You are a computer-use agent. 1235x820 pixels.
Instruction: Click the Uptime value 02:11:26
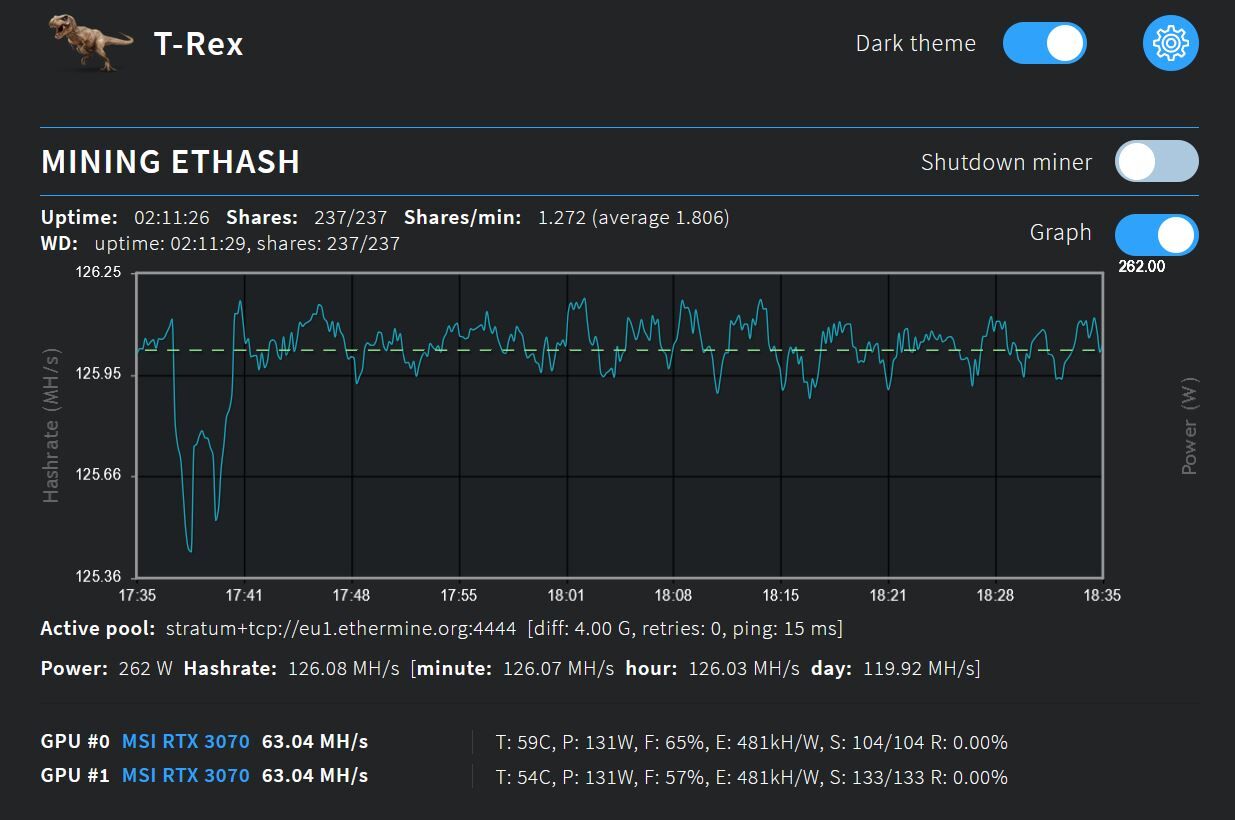click(172, 218)
